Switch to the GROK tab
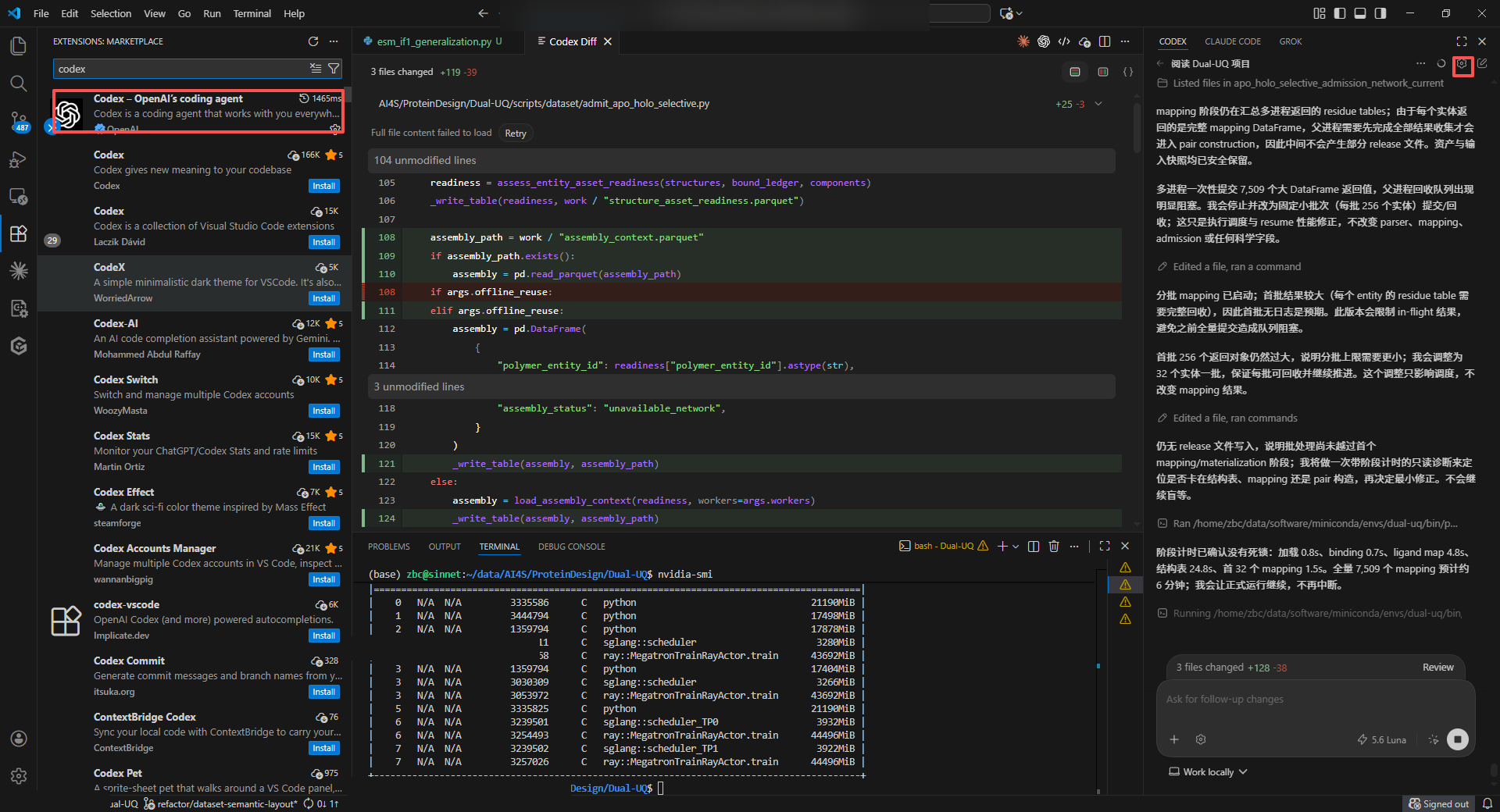1500x812 pixels. coord(1291,41)
